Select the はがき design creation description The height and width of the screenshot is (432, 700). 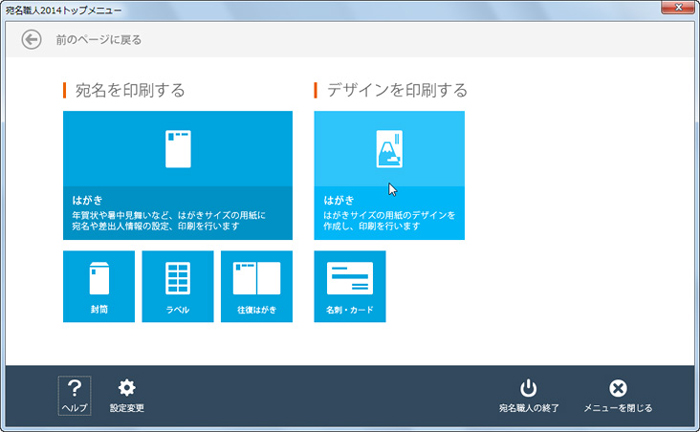(x=389, y=220)
